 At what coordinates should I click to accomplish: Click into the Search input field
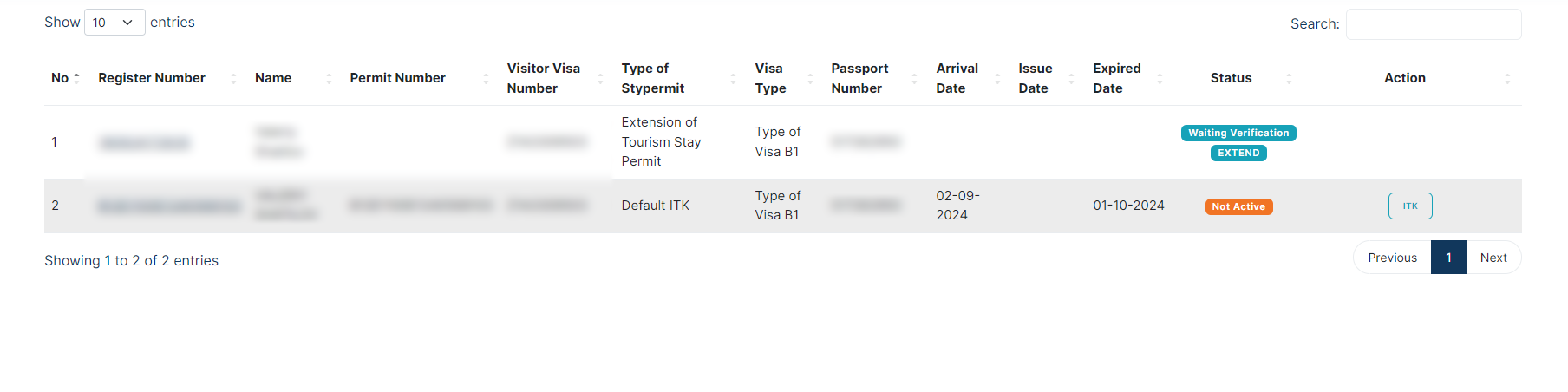click(x=1433, y=24)
